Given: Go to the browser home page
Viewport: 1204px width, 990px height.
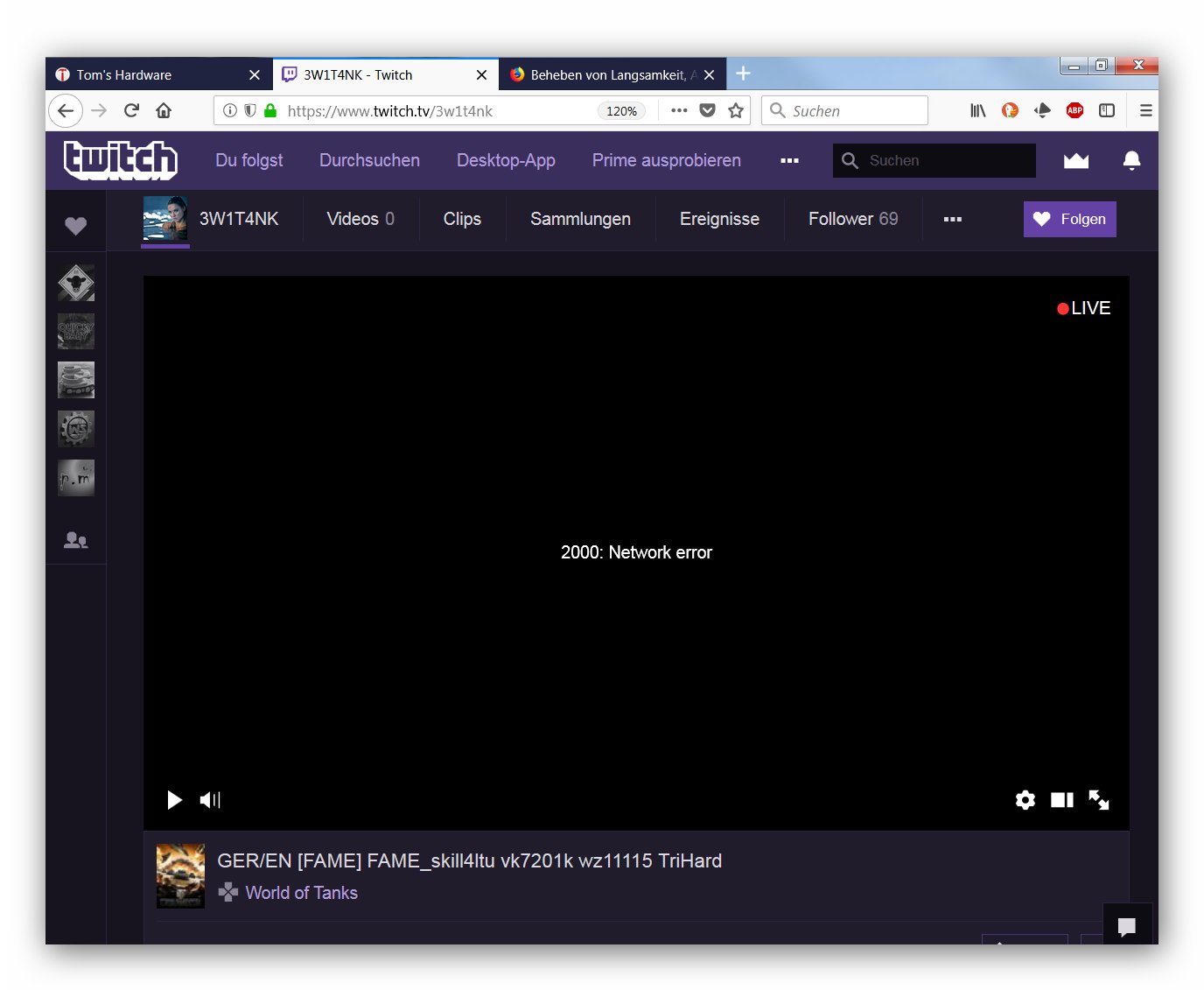Looking at the screenshot, I should 164,110.
